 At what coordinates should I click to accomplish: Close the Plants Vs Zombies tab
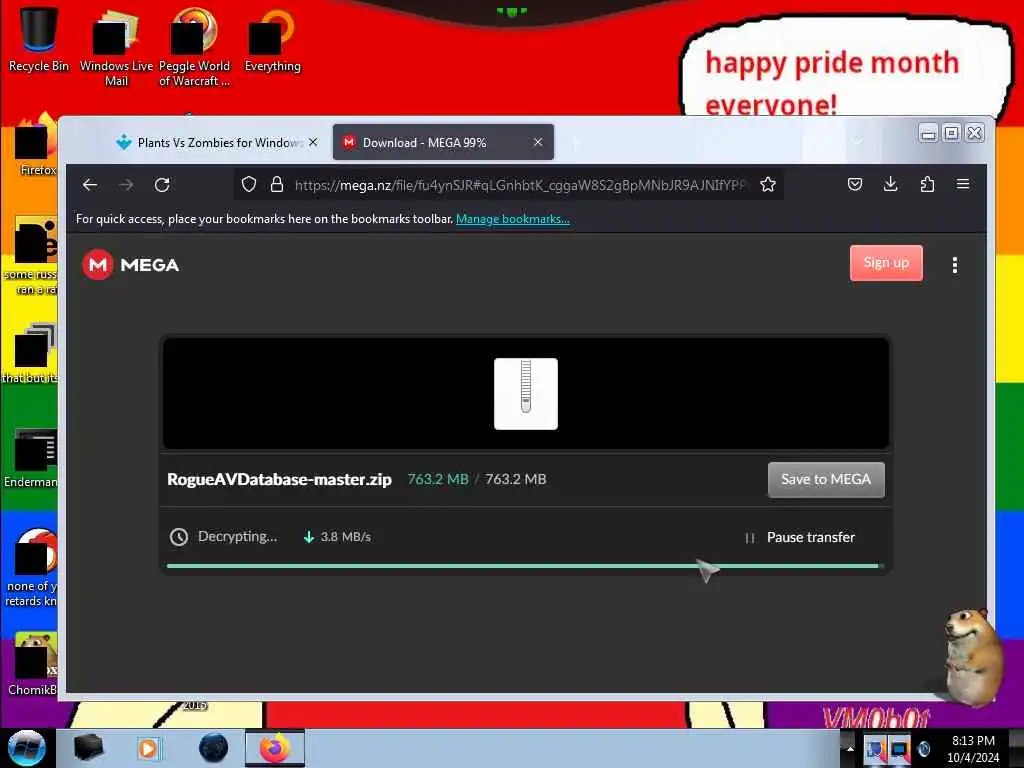[x=313, y=142]
